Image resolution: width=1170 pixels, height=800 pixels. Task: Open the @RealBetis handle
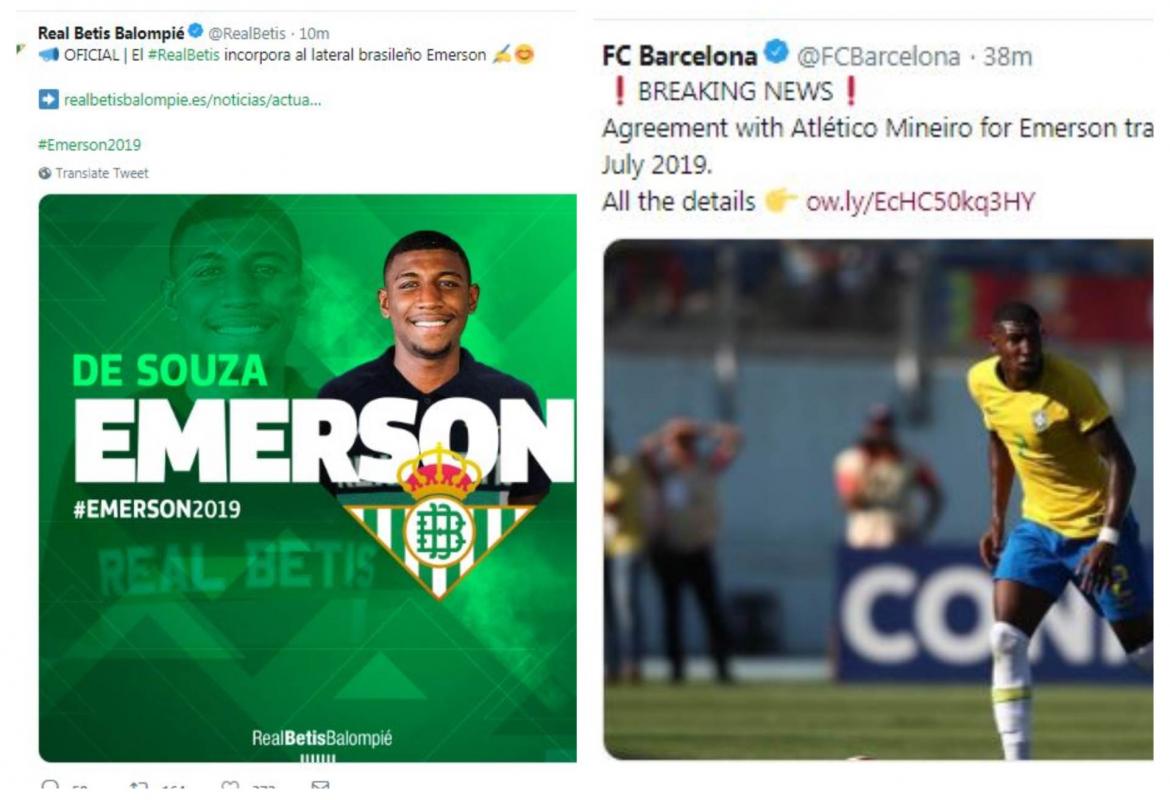pyautogui.click(x=246, y=34)
